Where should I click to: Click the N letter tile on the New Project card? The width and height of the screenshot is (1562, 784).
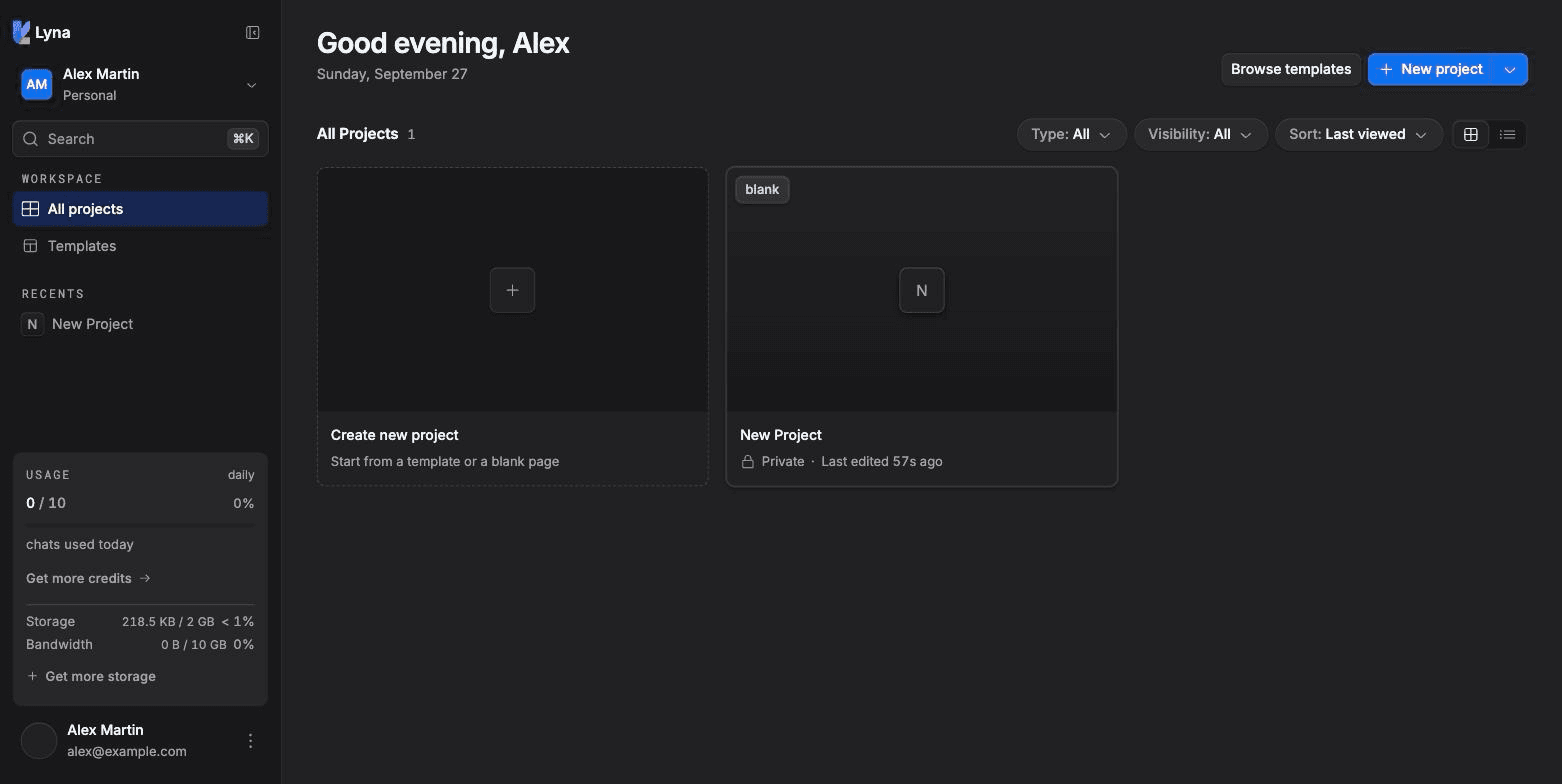[x=921, y=290]
